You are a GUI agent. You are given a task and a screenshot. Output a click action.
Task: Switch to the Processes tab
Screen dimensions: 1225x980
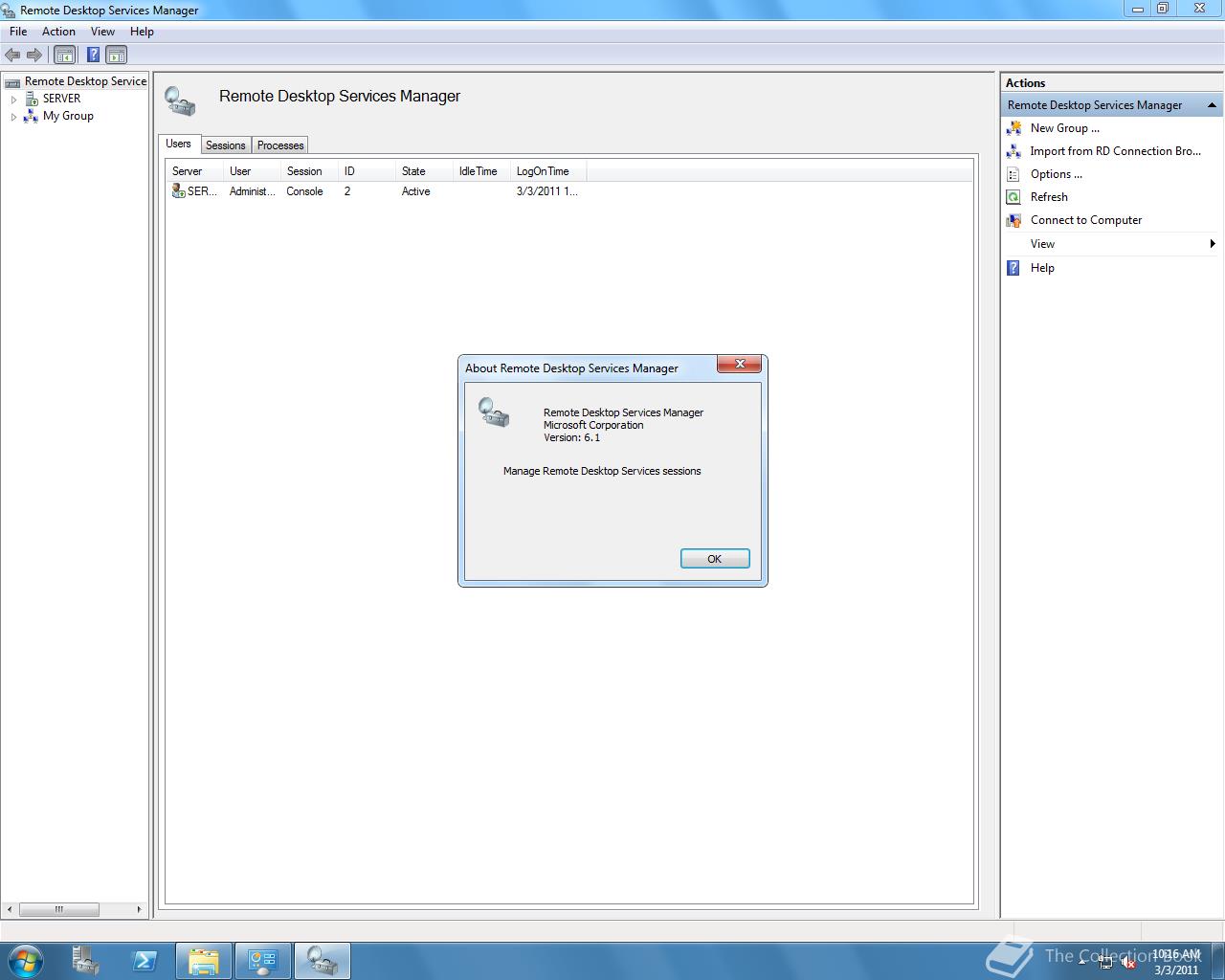click(x=280, y=145)
